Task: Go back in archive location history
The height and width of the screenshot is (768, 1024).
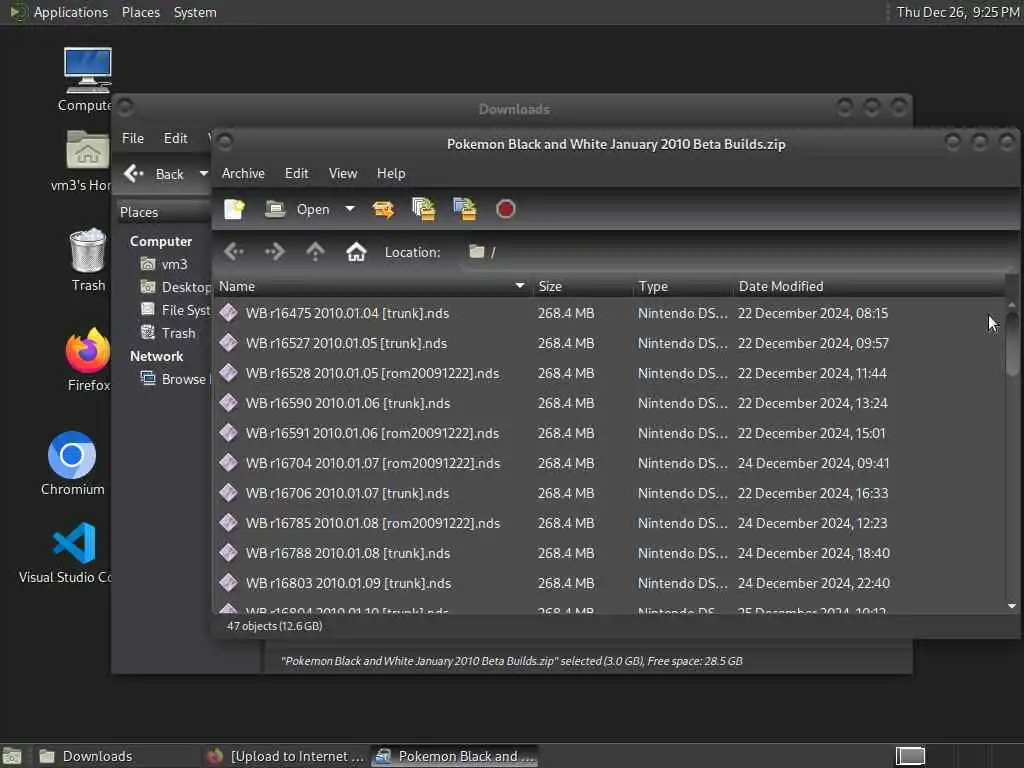Action: pos(234,251)
